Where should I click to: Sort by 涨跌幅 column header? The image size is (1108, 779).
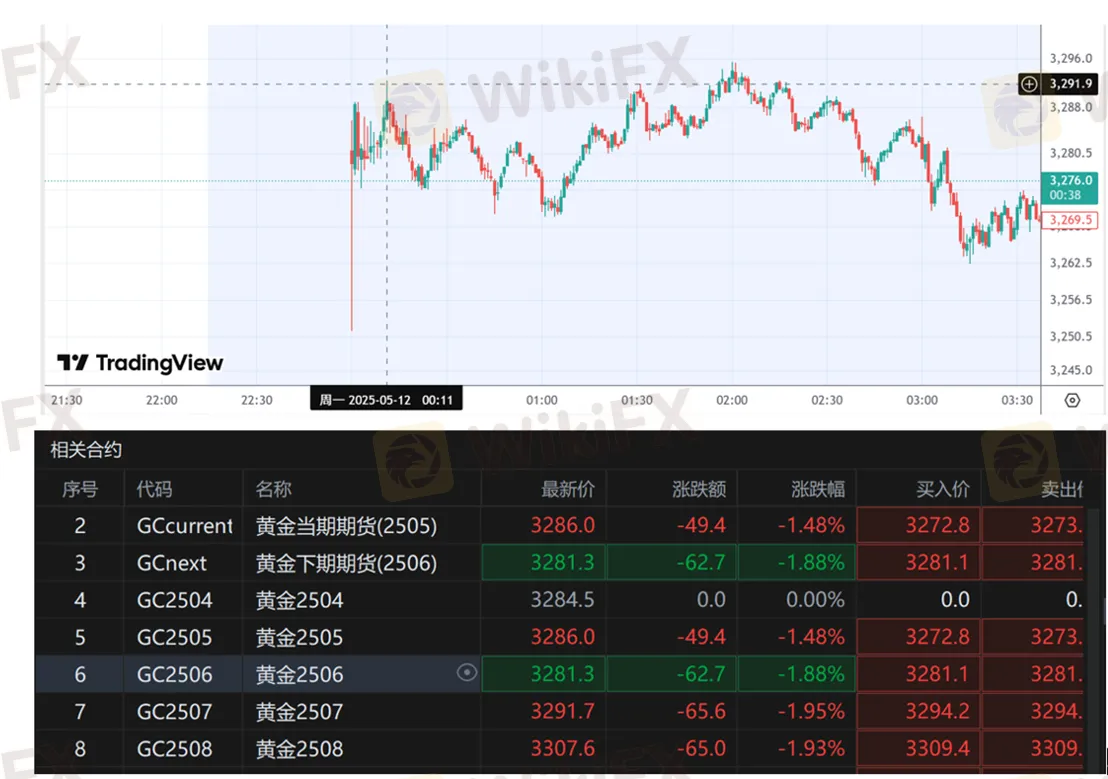tap(817, 489)
